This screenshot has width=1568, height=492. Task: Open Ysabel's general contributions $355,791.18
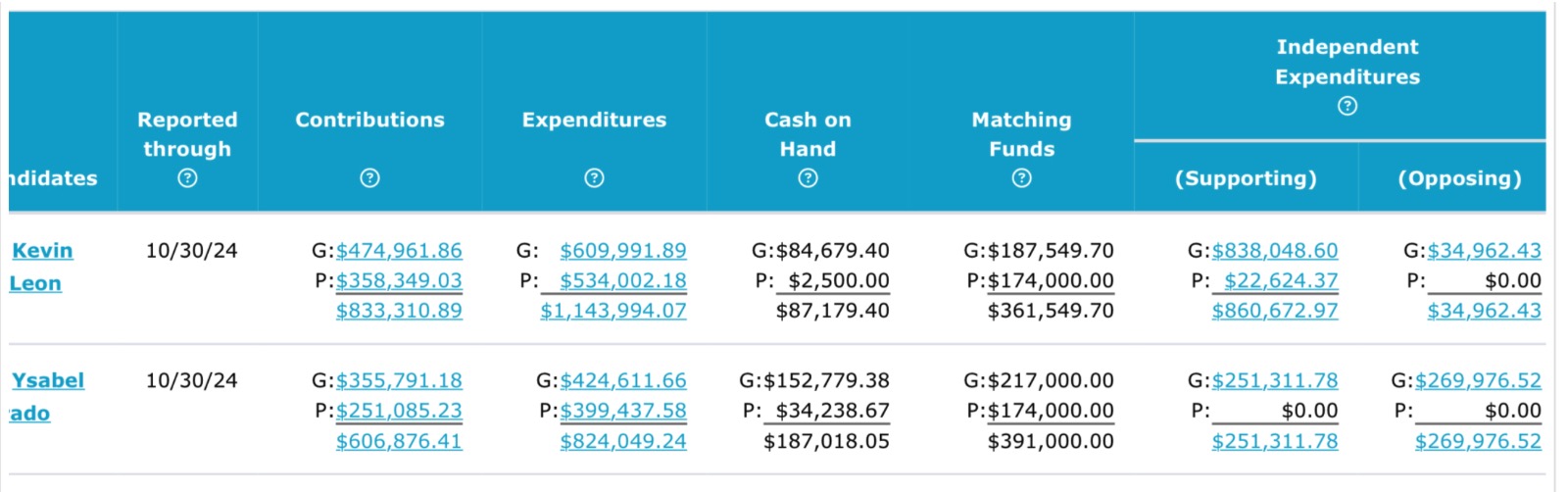coord(399,380)
